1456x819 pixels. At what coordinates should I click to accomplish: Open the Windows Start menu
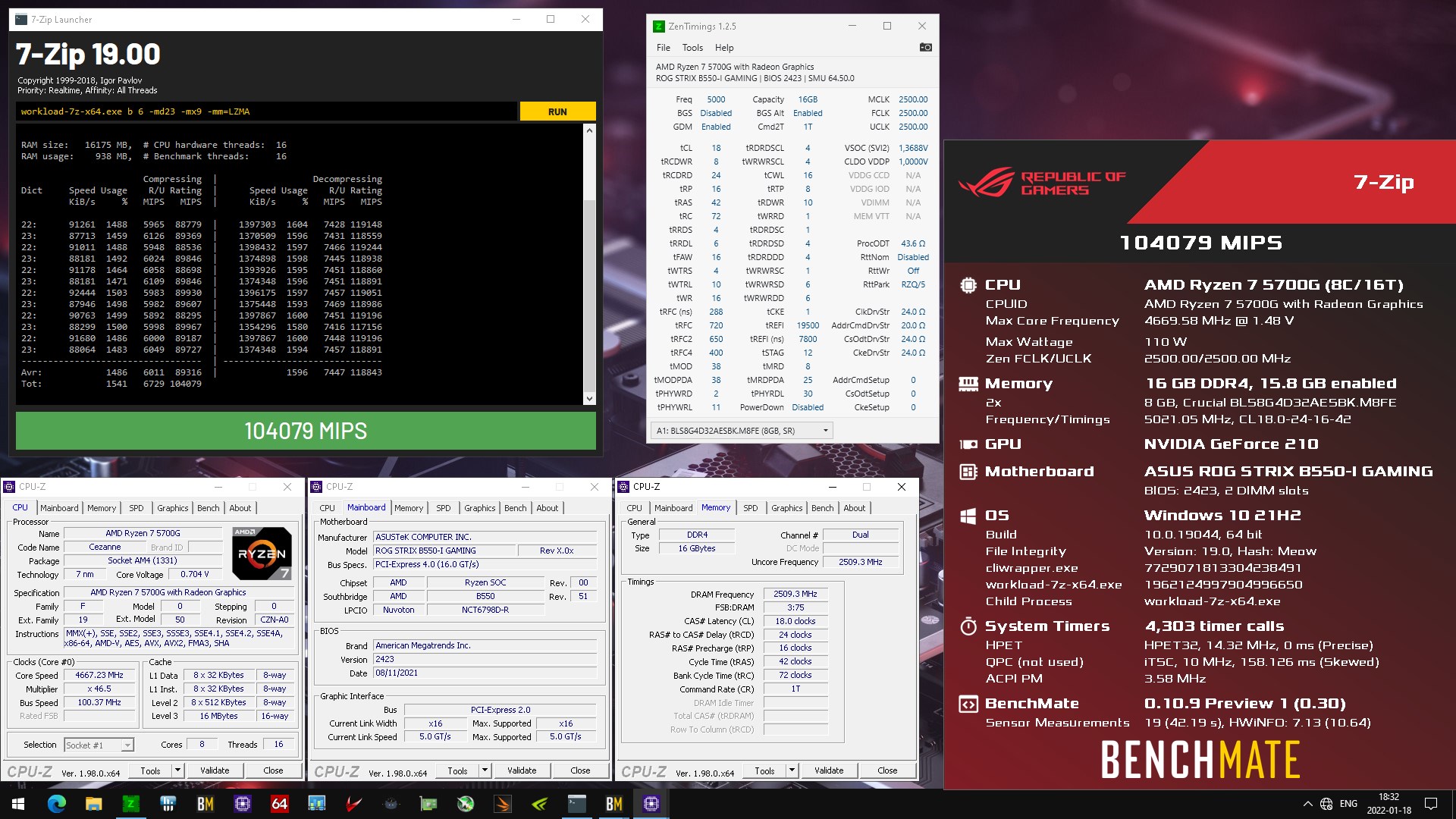pos(18,804)
